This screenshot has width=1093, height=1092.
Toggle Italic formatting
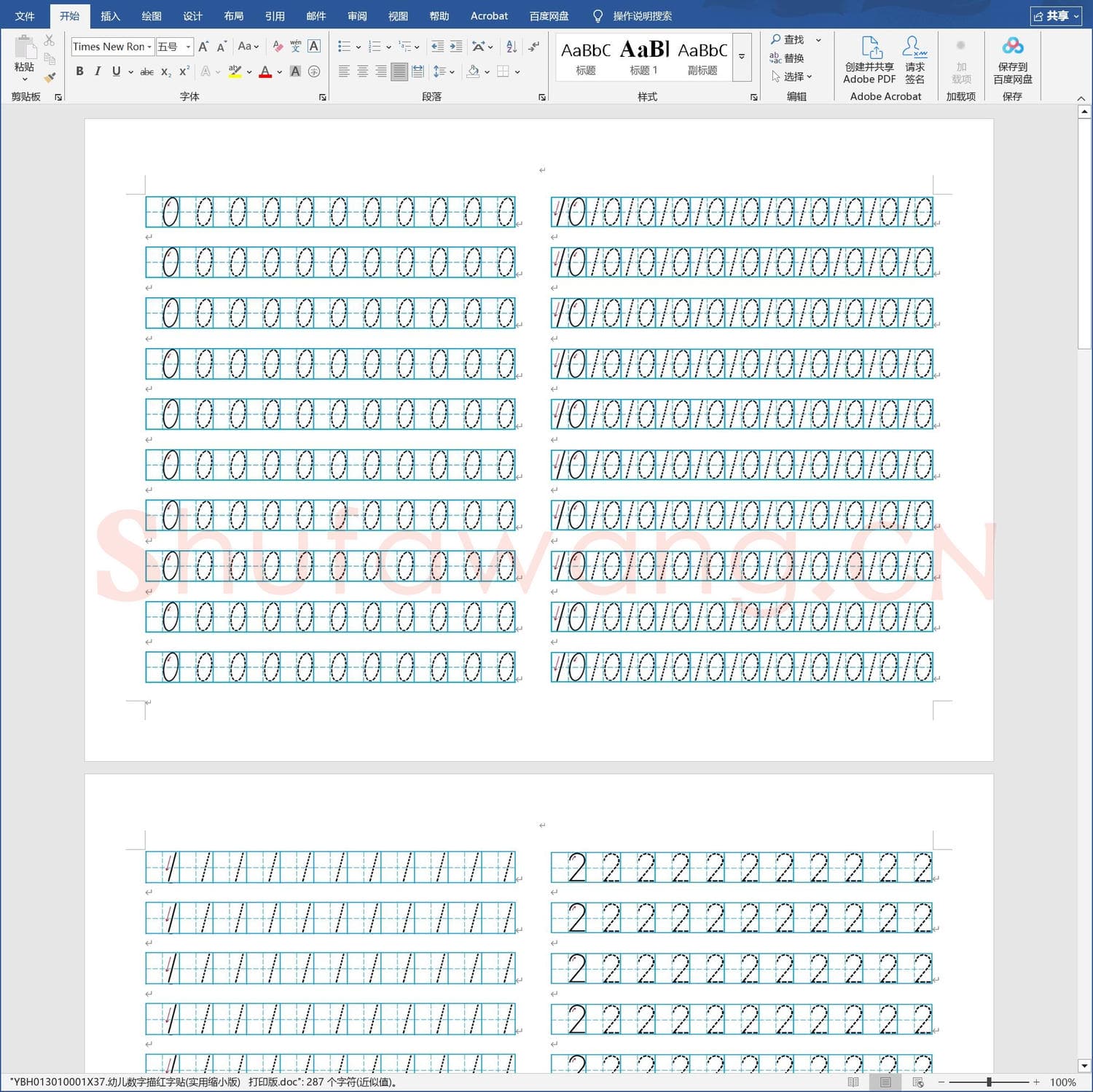[98, 71]
